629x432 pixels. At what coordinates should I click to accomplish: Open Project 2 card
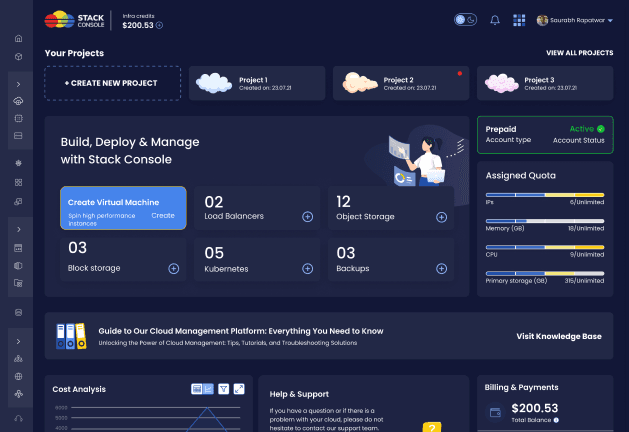pyautogui.click(x=398, y=83)
